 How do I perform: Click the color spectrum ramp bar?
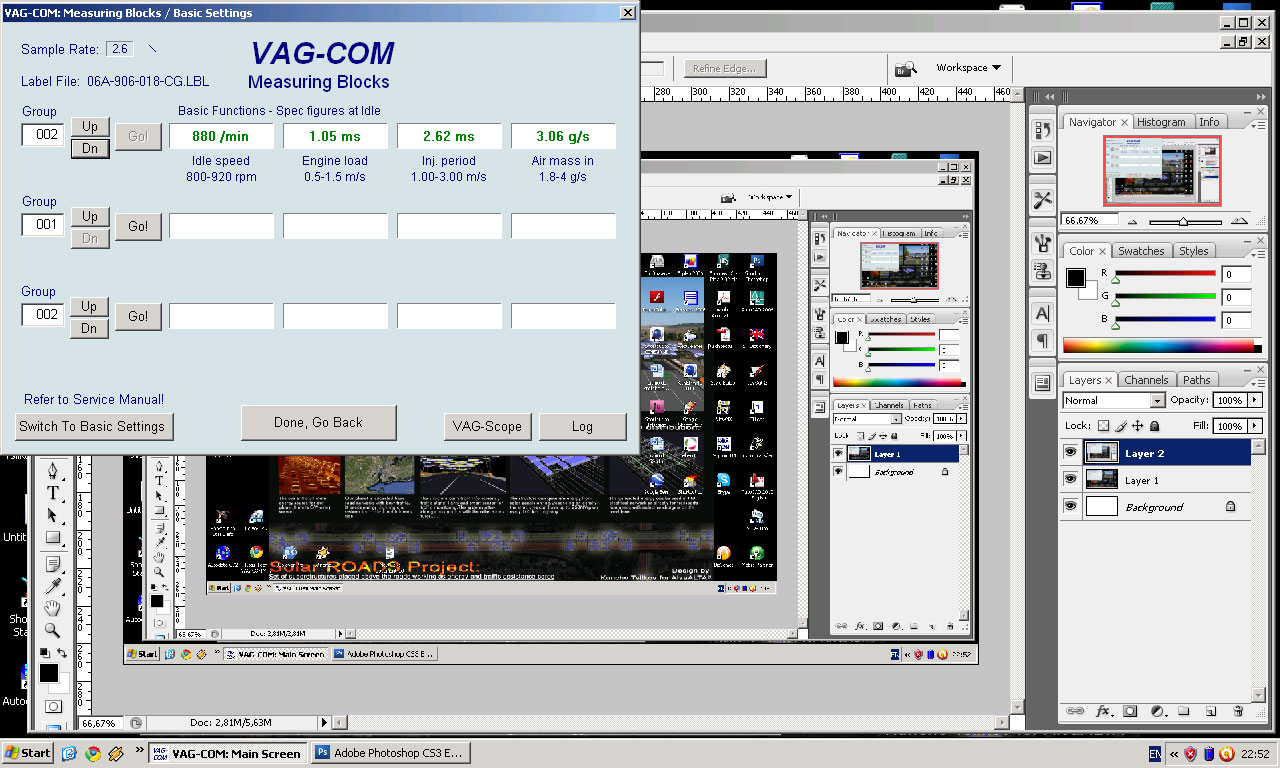(x=1158, y=346)
